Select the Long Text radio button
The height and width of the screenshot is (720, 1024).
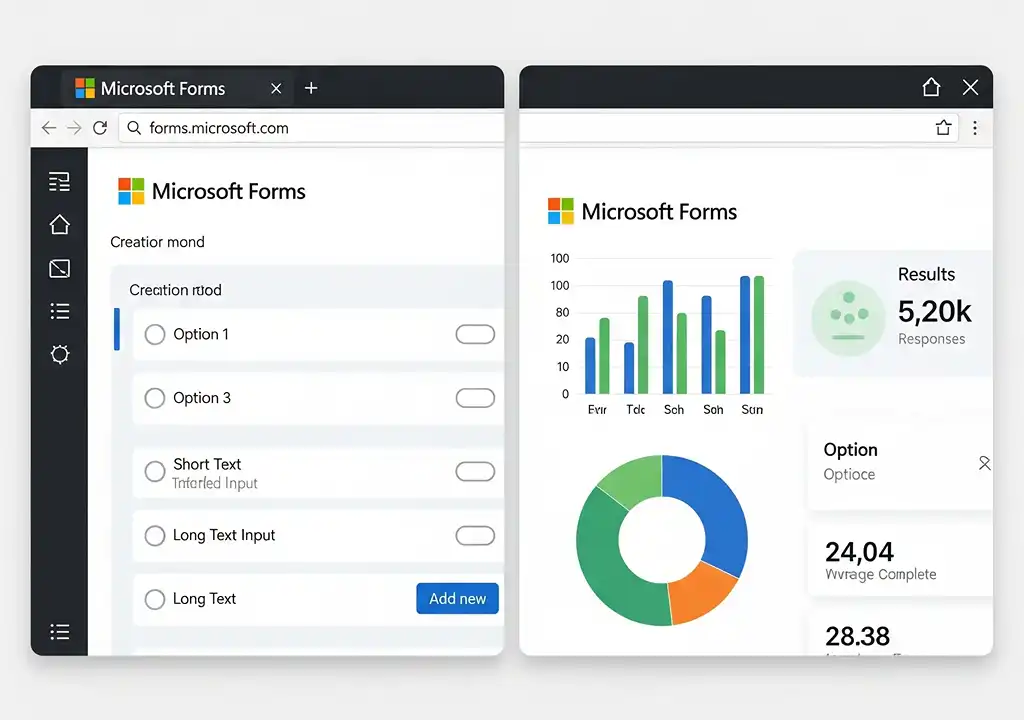pyautogui.click(x=155, y=599)
